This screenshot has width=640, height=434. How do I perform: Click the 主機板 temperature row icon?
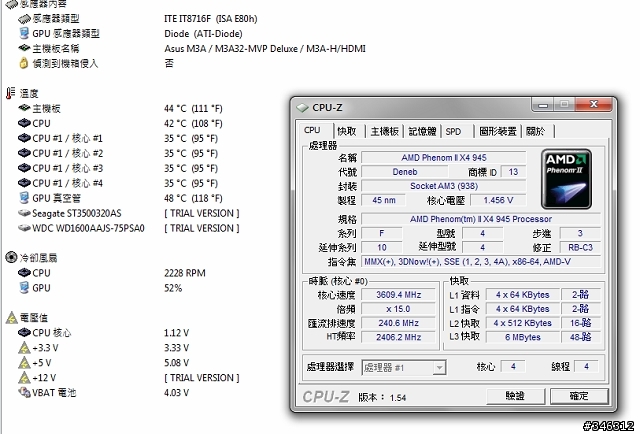pyautogui.click(x=24, y=108)
